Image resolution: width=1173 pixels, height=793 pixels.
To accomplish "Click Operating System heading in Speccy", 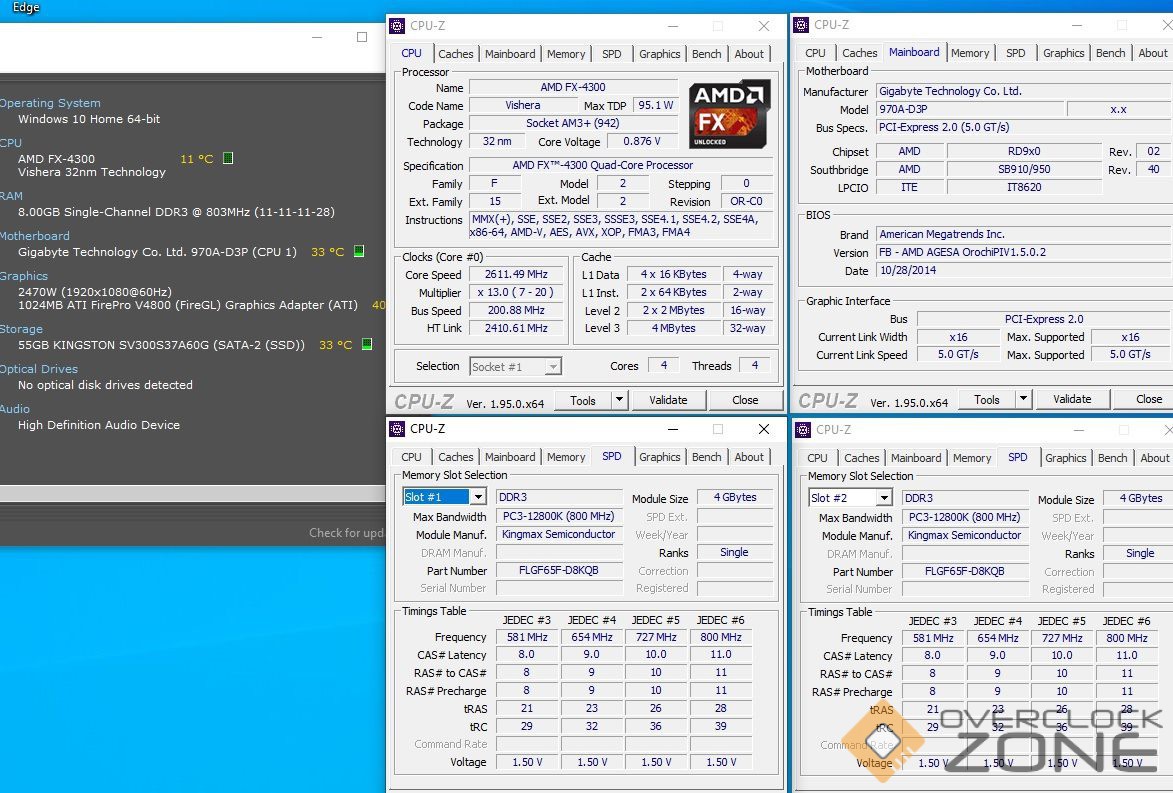I will point(50,103).
